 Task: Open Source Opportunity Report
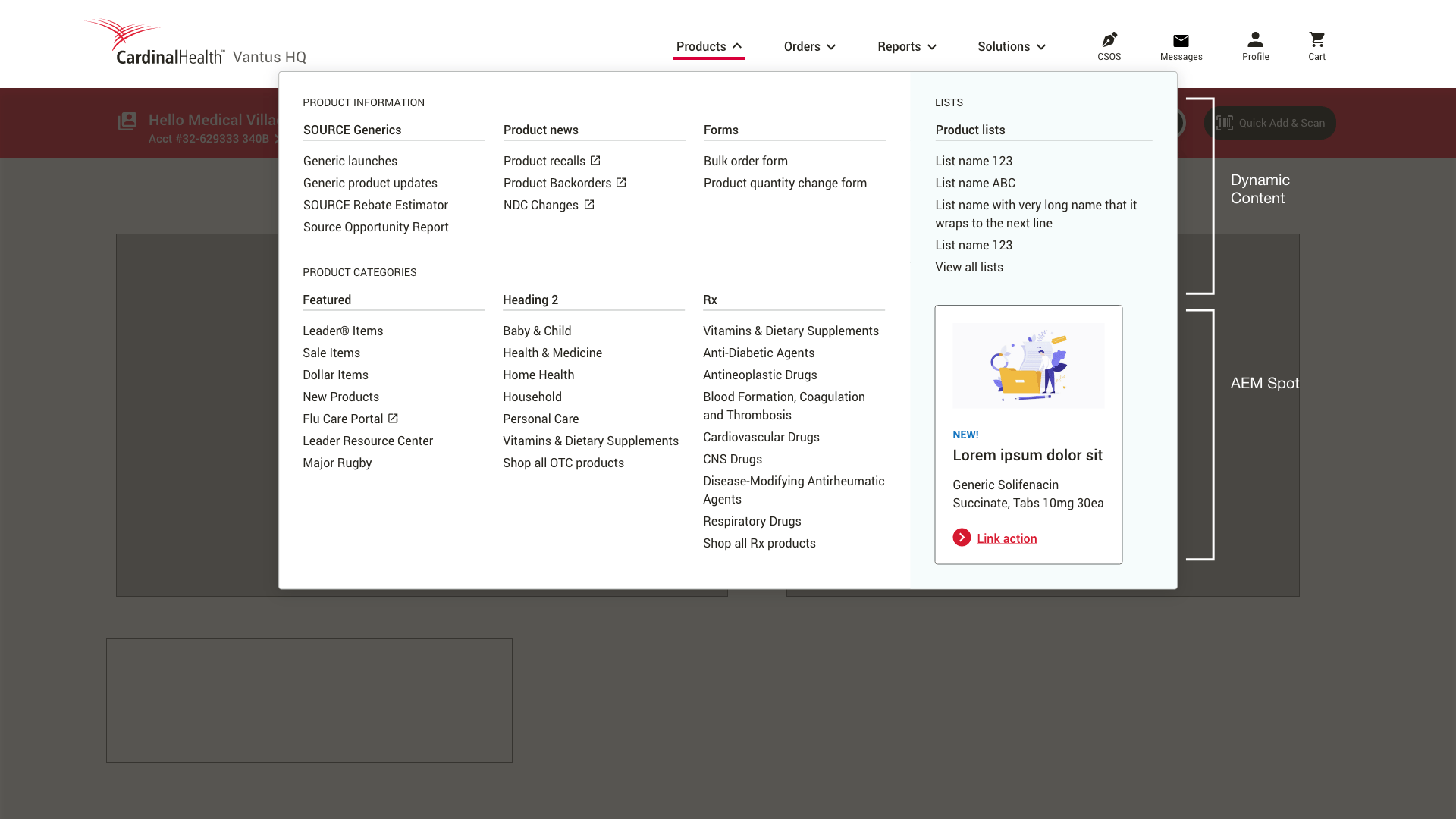pos(376,227)
